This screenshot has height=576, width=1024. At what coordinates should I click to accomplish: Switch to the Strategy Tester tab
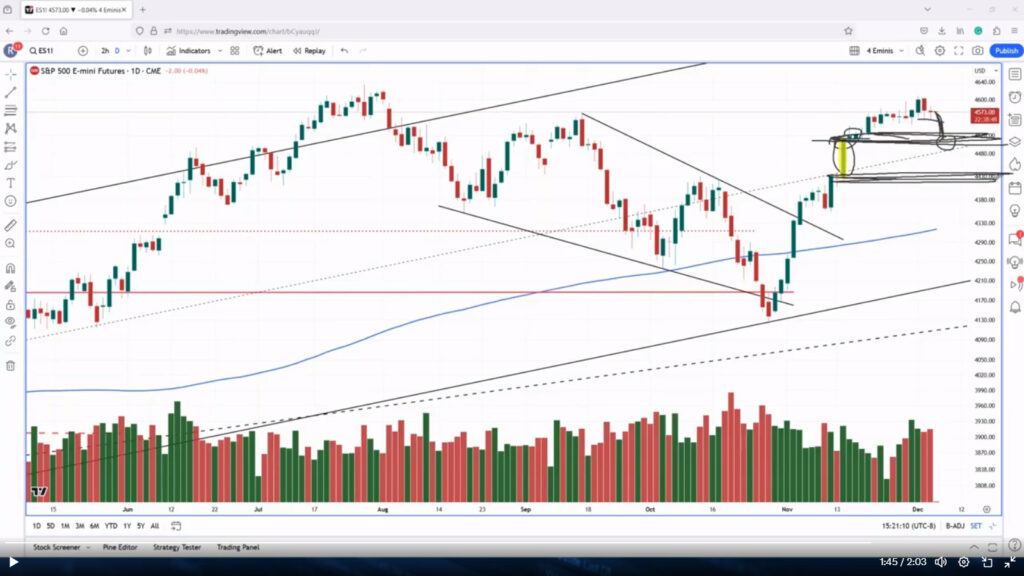click(x=177, y=547)
